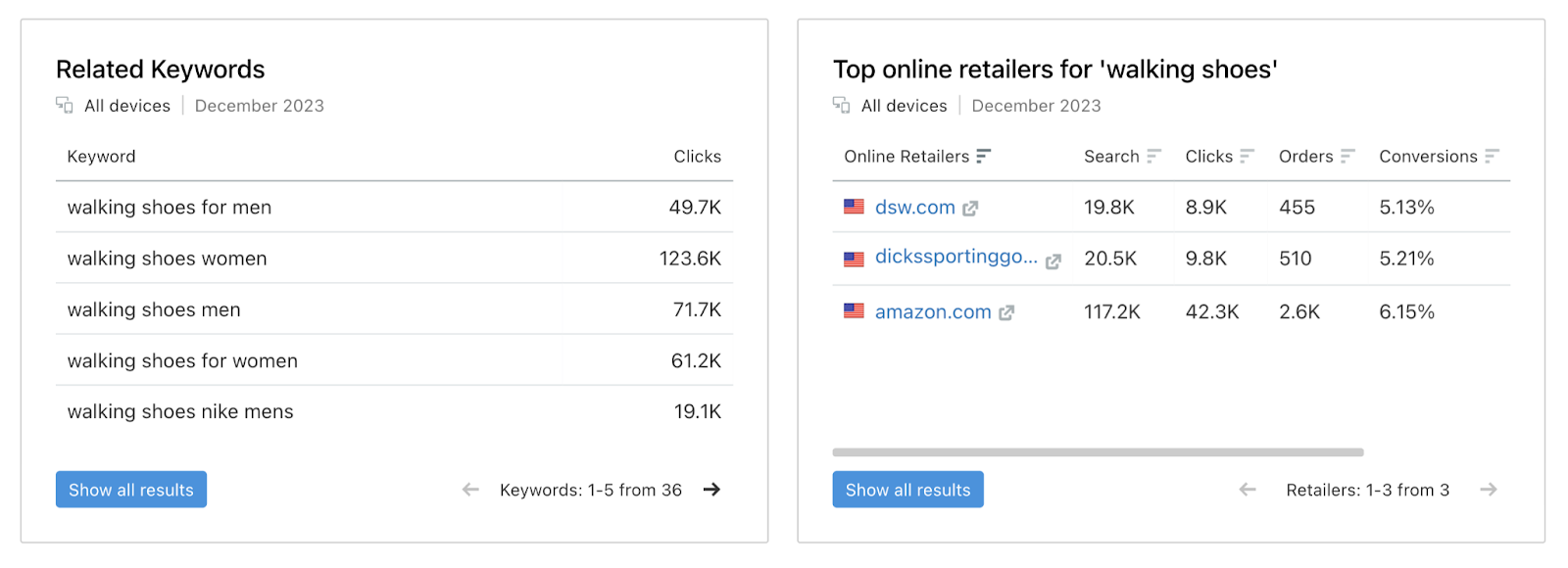The image size is (1568, 568).
Task: Sort by the Conversions column sort icon
Action: coord(1492,156)
